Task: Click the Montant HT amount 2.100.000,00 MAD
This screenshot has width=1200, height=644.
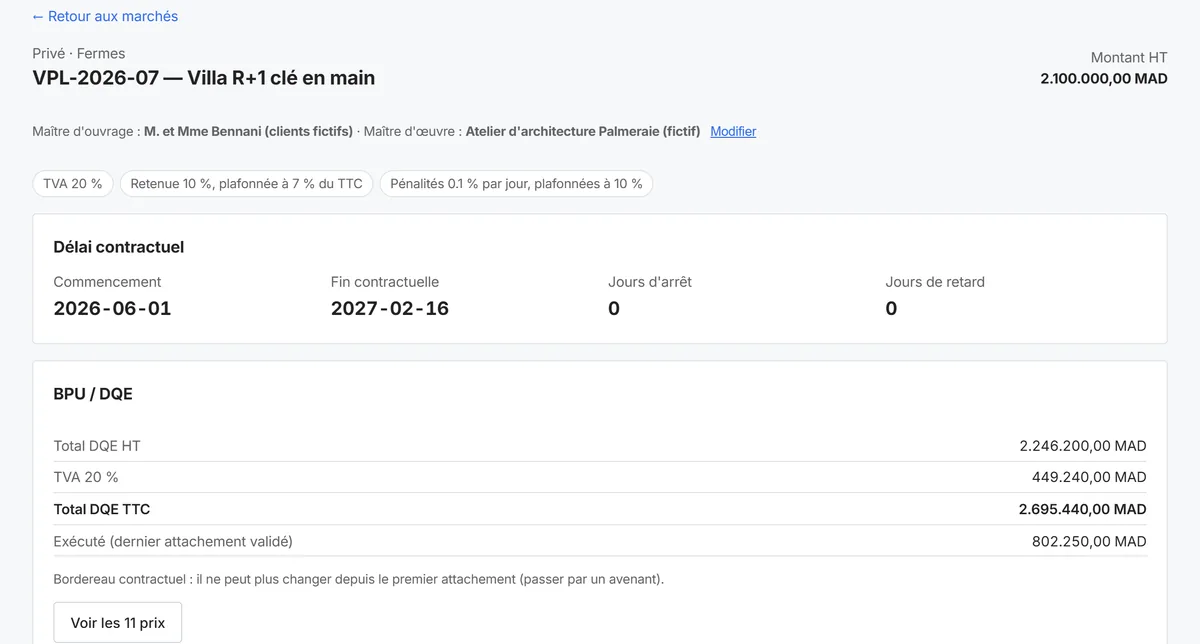Action: (x=1104, y=78)
